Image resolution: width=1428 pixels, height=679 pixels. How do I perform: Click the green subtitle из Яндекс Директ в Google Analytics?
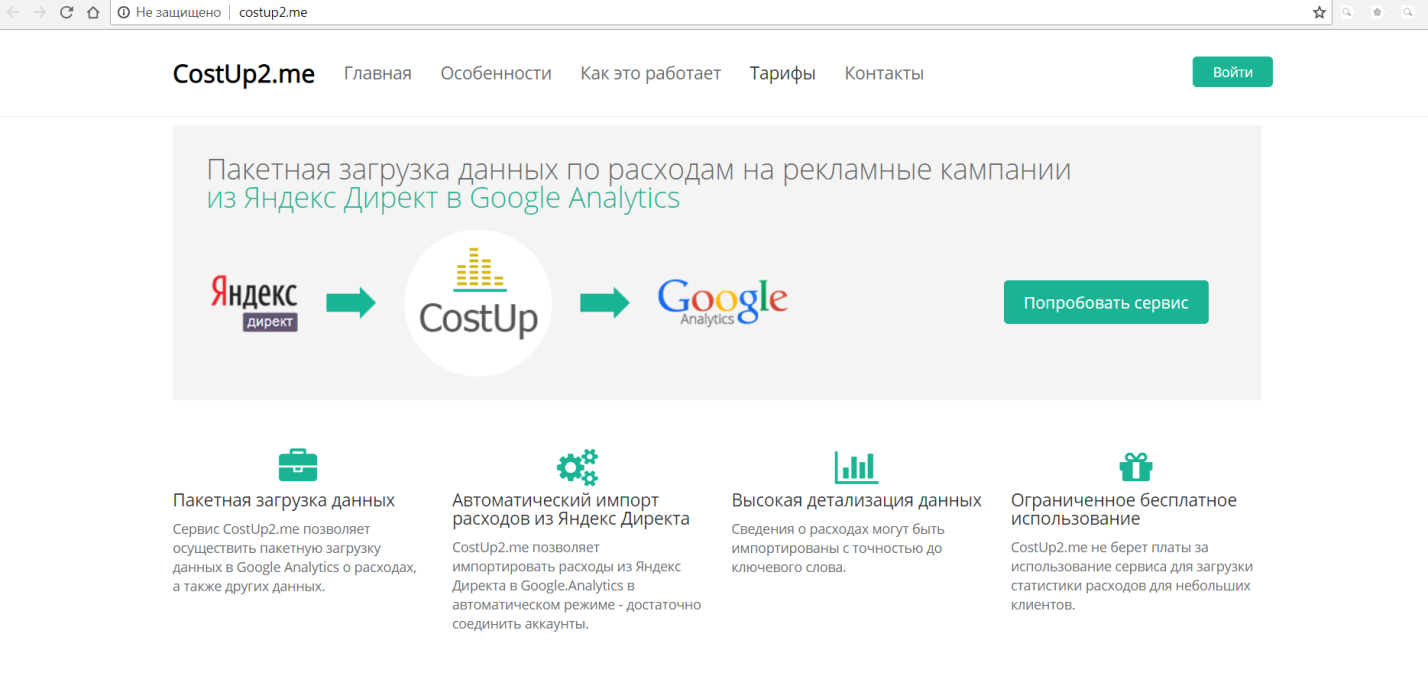[x=443, y=198]
